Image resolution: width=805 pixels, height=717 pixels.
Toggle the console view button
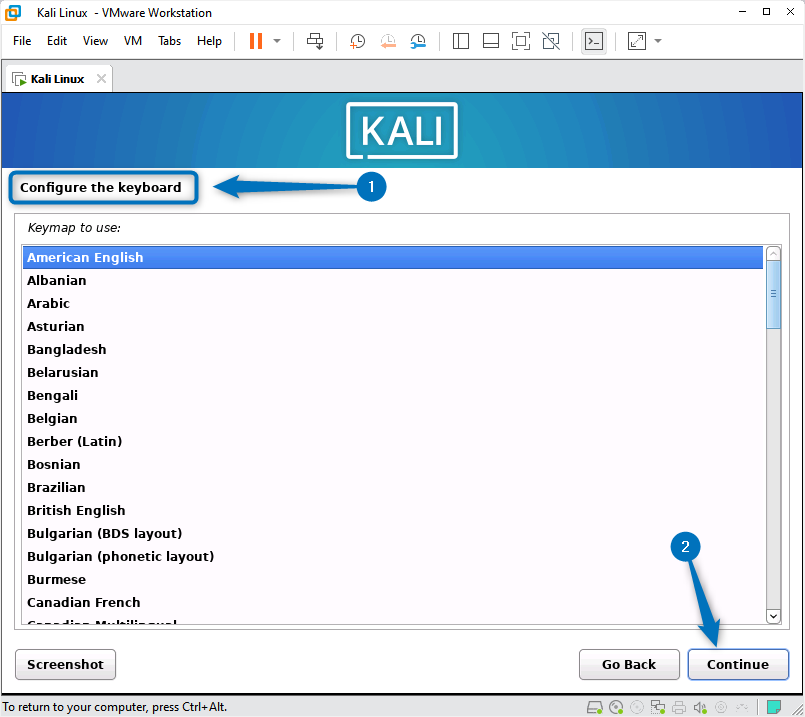tap(594, 41)
